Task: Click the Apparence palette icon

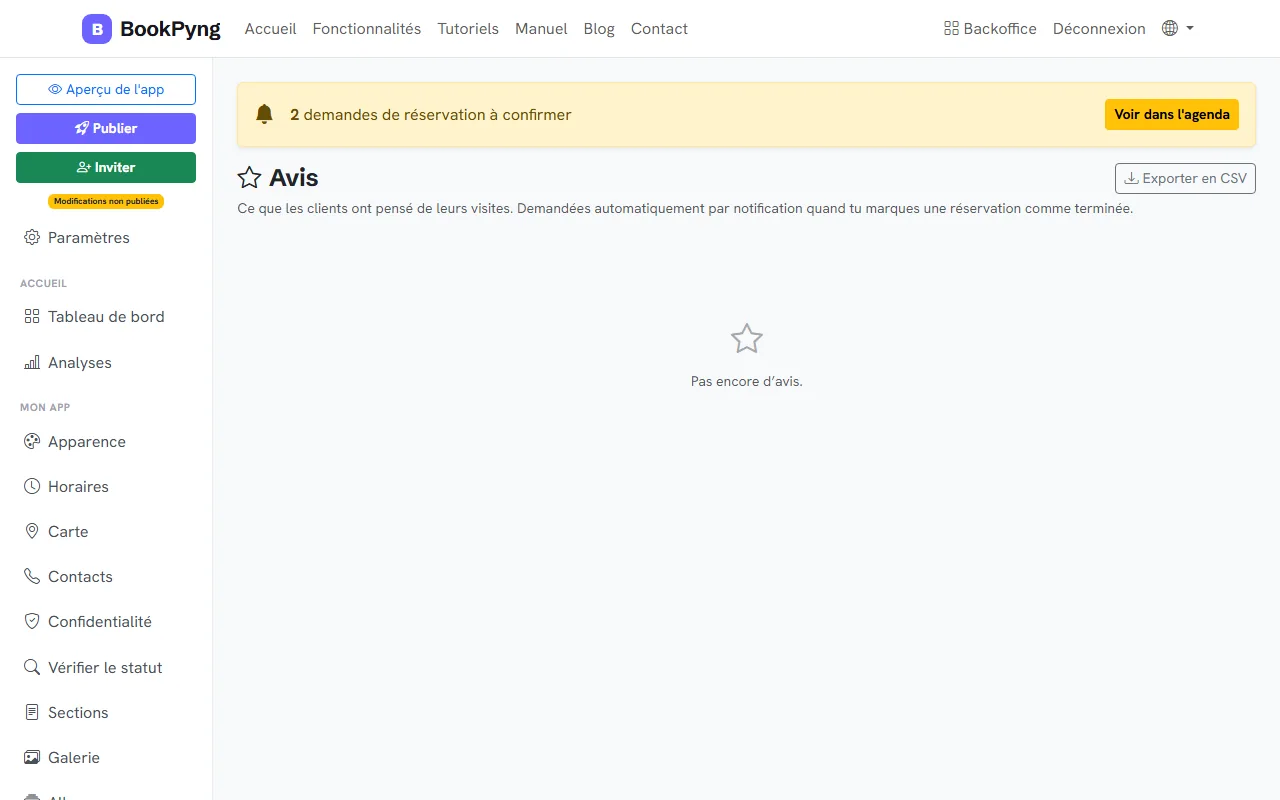Action: point(32,442)
